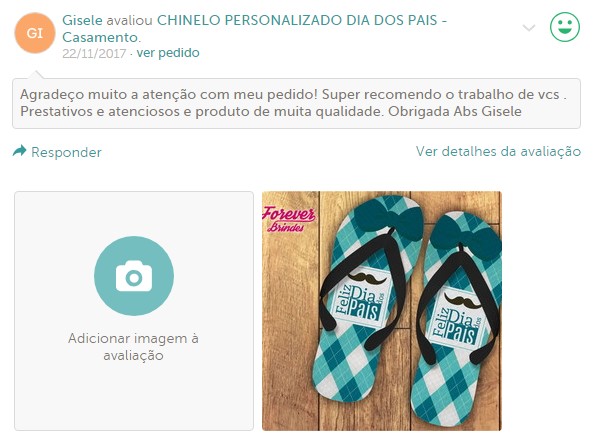Click the review comment text box
This screenshot has height=443, width=593.
click(x=296, y=103)
